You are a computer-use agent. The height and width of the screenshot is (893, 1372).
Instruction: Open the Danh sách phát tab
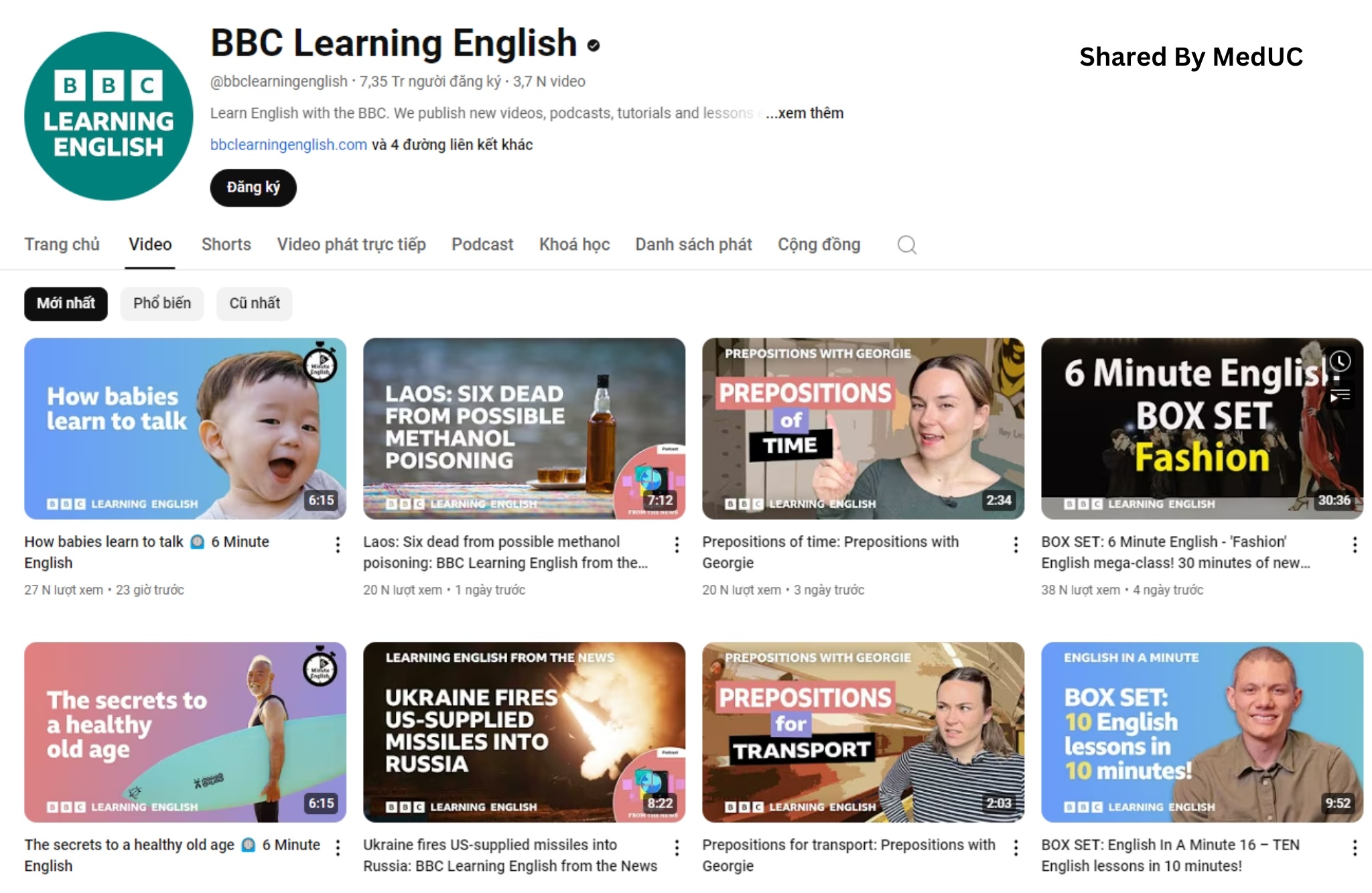point(693,245)
